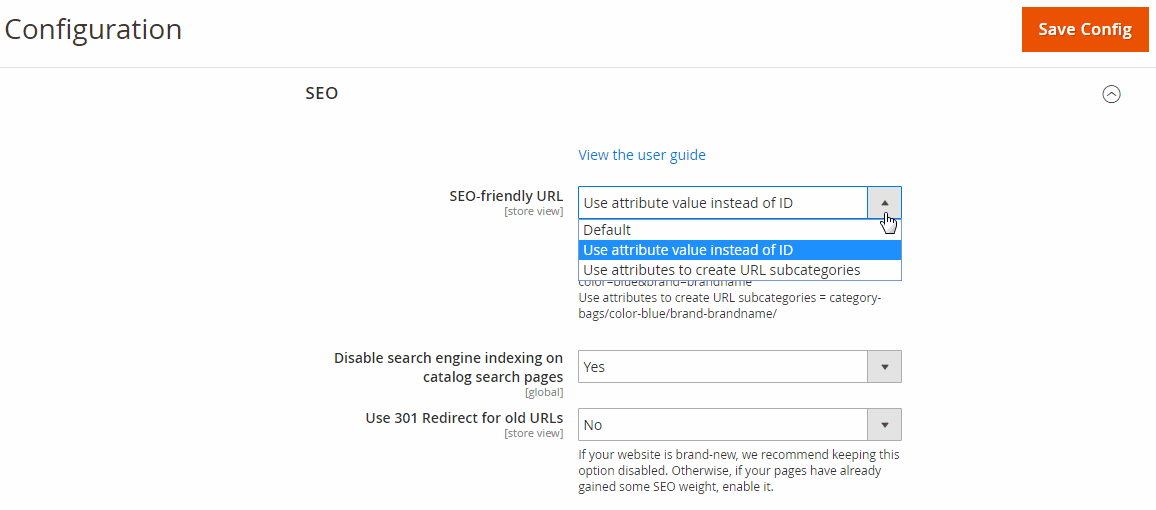The height and width of the screenshot is (510, 1156).
Task: Click the Configuration page title
Action: (94, 29)
